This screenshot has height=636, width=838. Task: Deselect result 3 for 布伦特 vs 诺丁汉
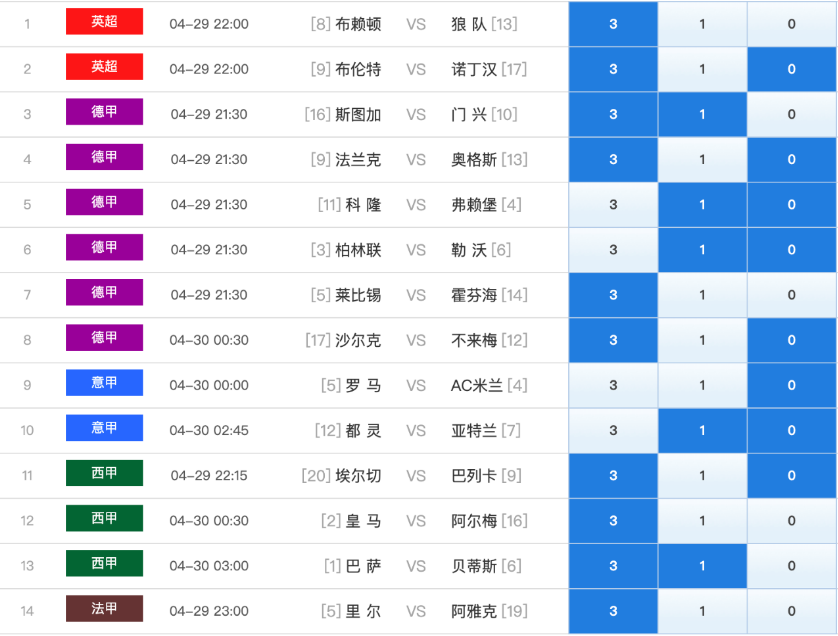613,69
